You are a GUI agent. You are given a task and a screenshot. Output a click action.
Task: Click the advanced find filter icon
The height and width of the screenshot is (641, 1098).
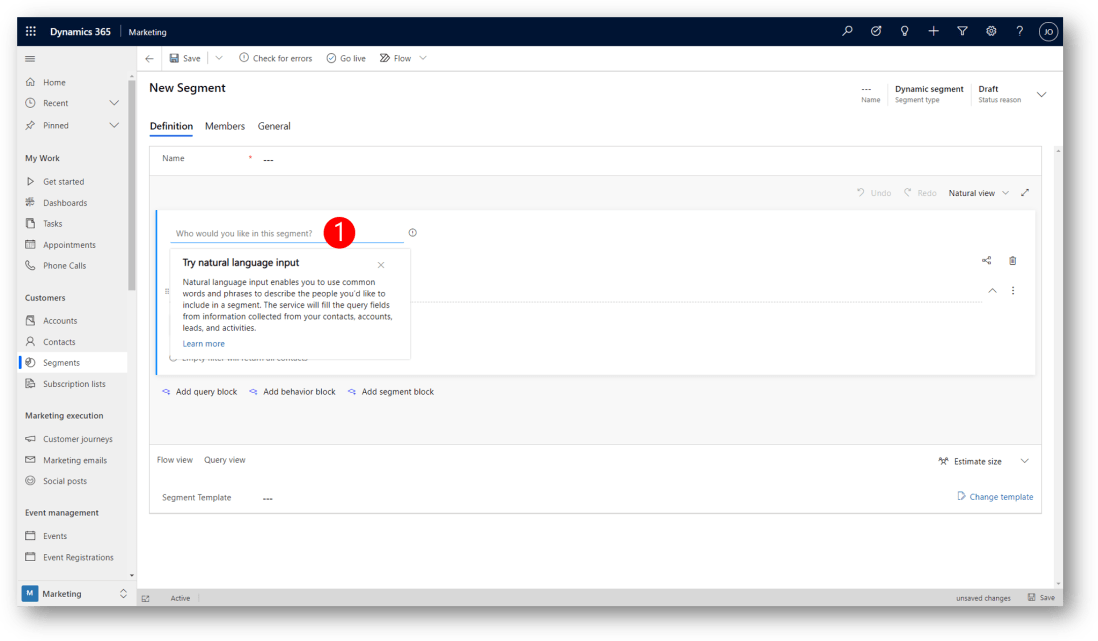tap(962, 32)
